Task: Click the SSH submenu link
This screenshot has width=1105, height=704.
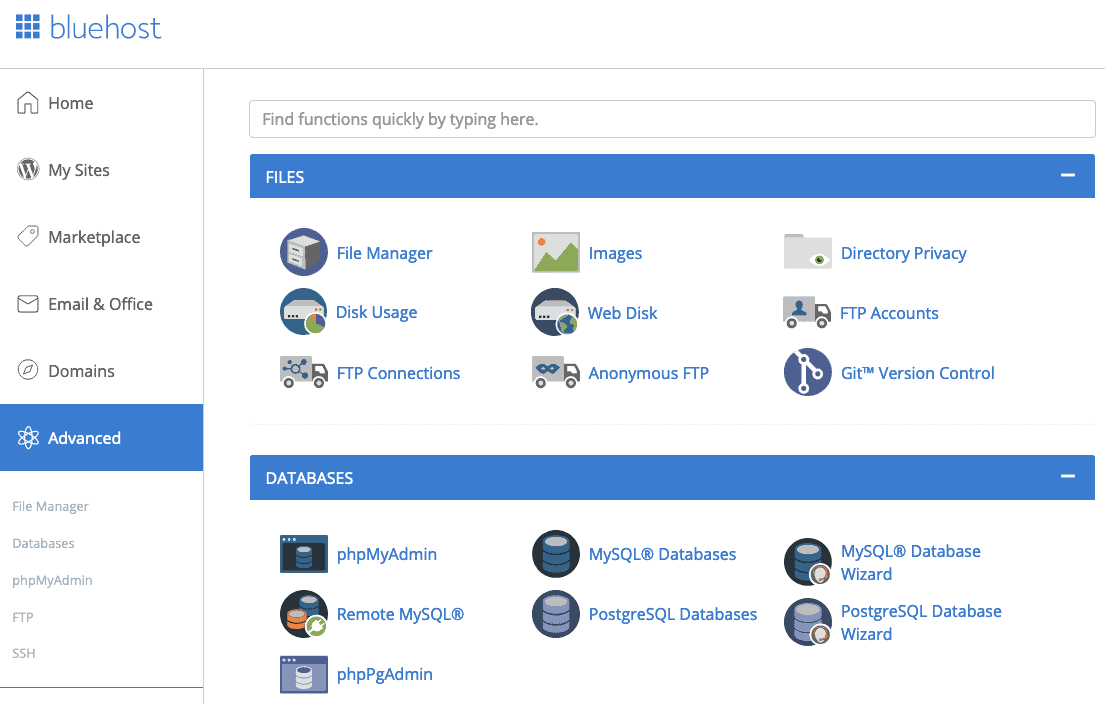Action: click(x=24, y=653)
